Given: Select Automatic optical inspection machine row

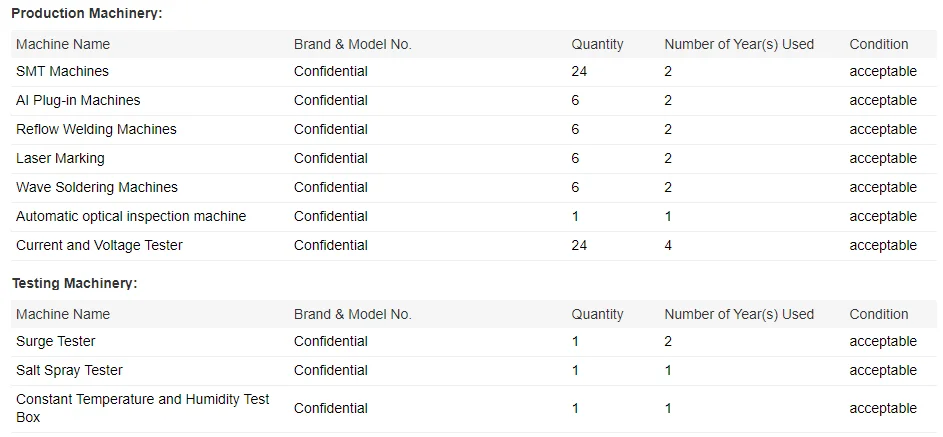Looking at the screenshot, I should (131, 216).
